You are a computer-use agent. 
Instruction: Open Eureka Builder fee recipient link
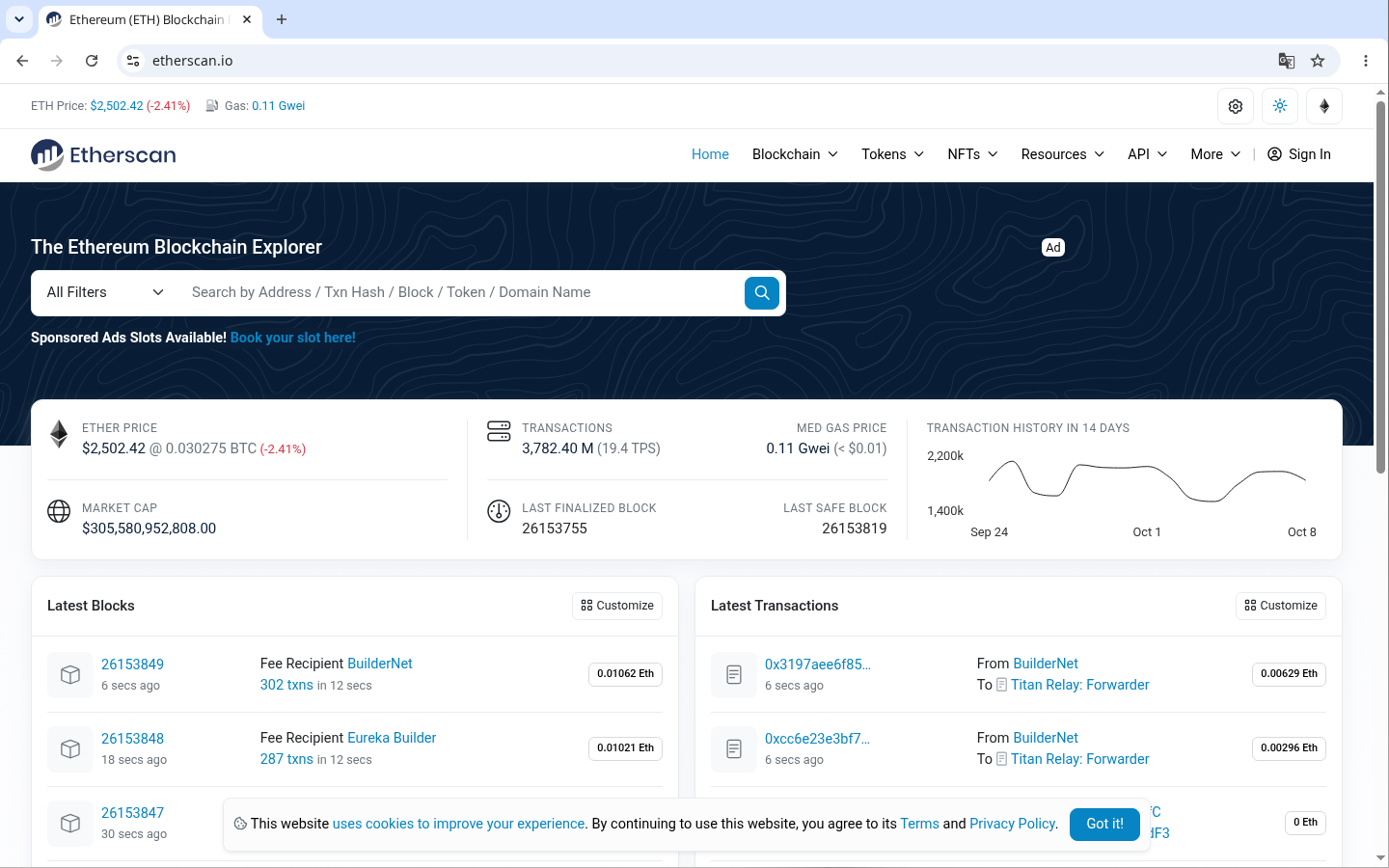[x=392, y=738]
